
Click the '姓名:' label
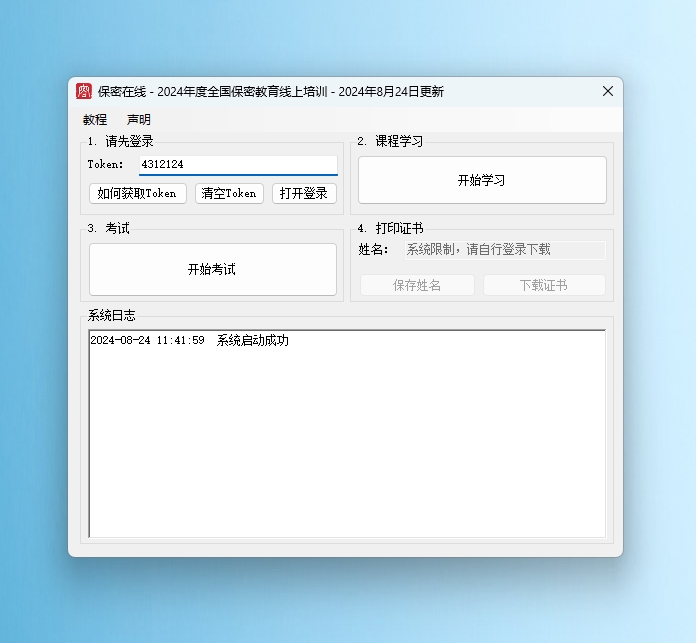pos(373,250)
